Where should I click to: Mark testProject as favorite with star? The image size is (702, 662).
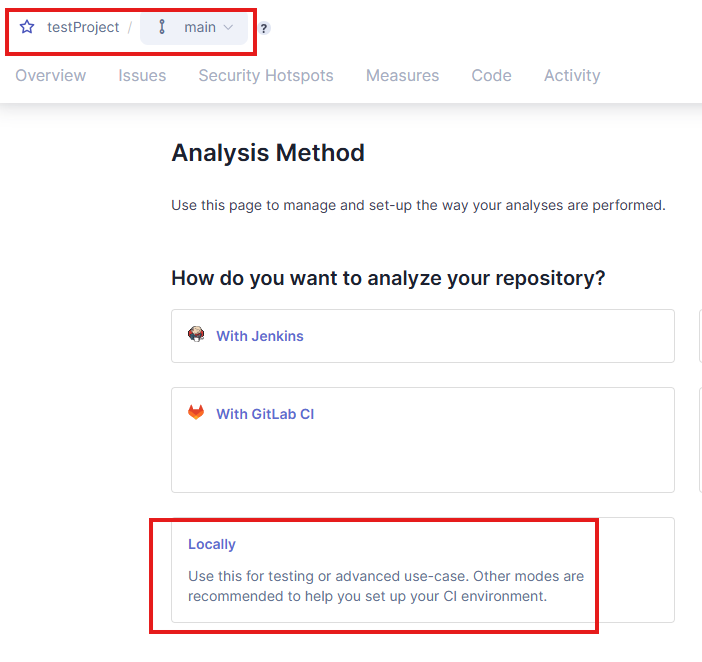27,27
